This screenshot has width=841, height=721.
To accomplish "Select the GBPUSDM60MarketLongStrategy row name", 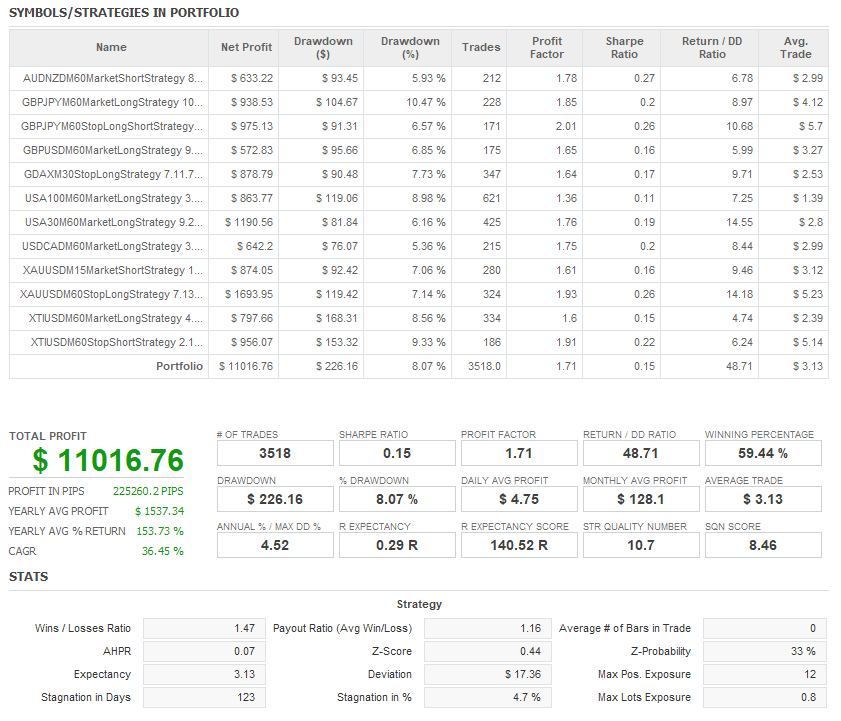I will [x=113, y=150].
